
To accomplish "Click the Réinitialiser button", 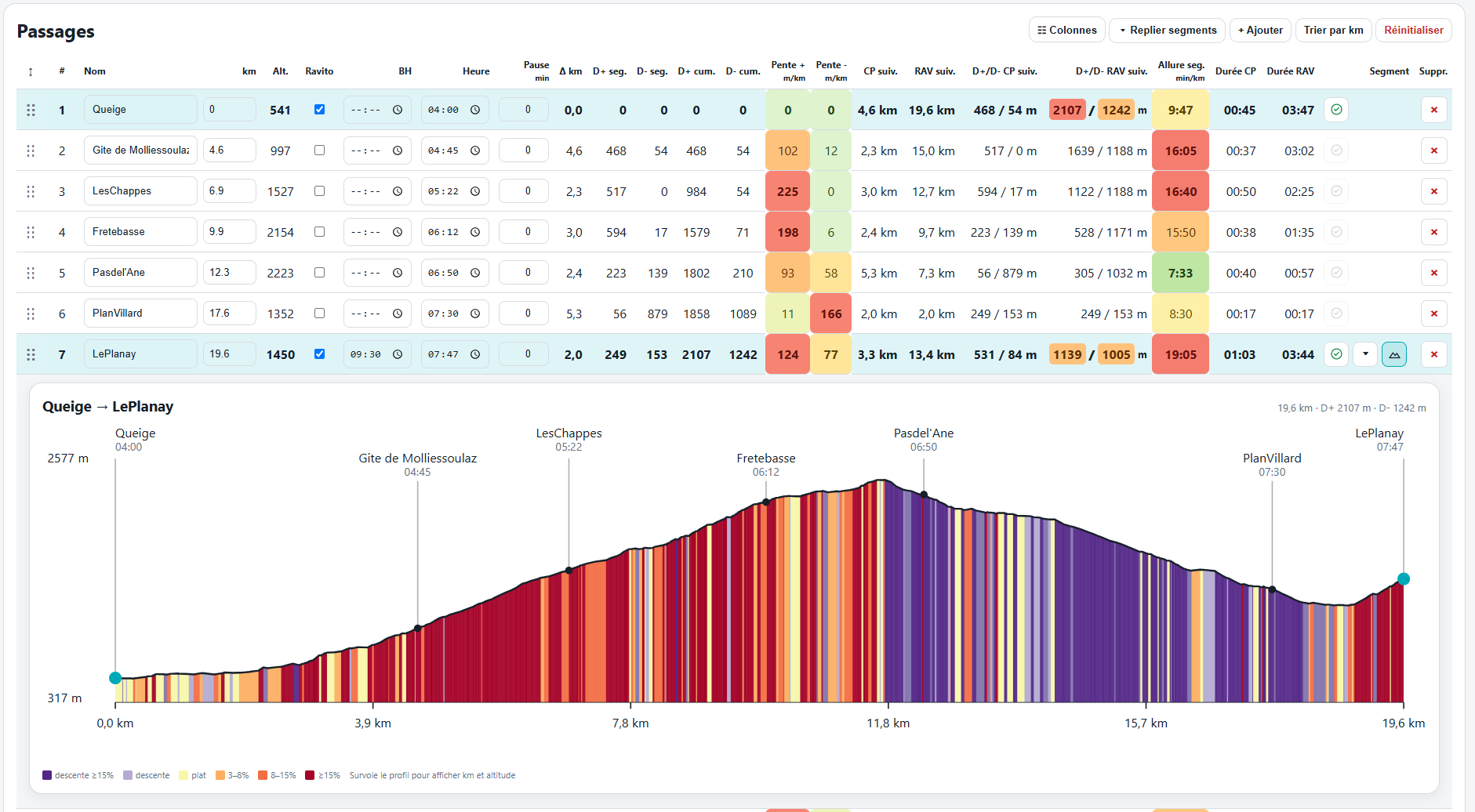I will click(x=1413, y=30).
